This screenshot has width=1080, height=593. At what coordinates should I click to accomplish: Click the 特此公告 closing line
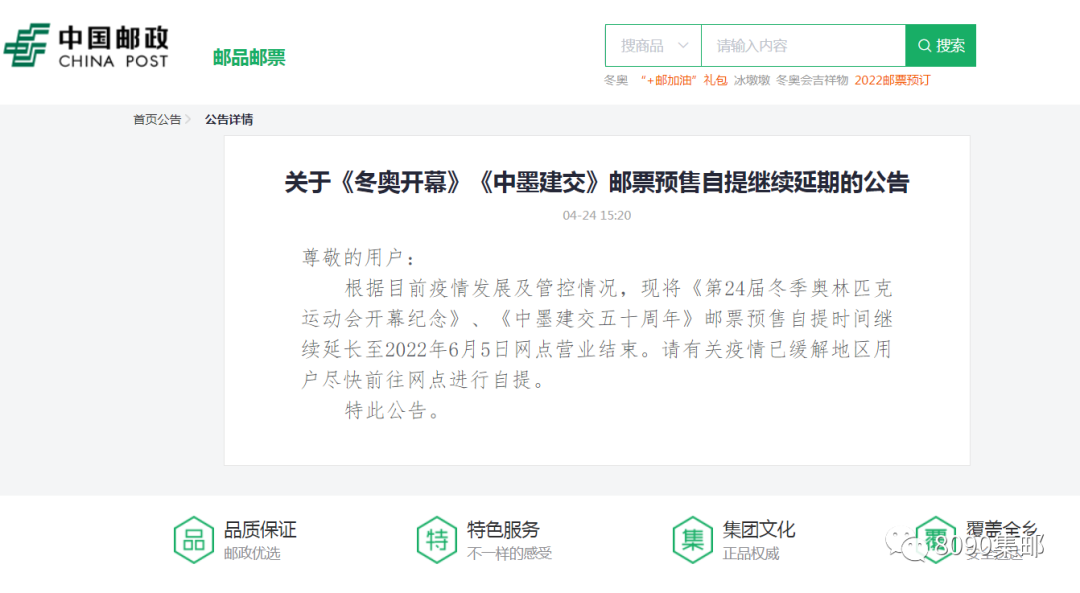click(393, 410)
